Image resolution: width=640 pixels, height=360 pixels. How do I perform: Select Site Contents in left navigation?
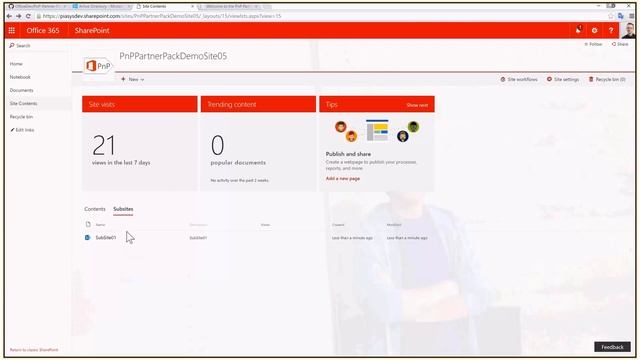pos(24,104)
